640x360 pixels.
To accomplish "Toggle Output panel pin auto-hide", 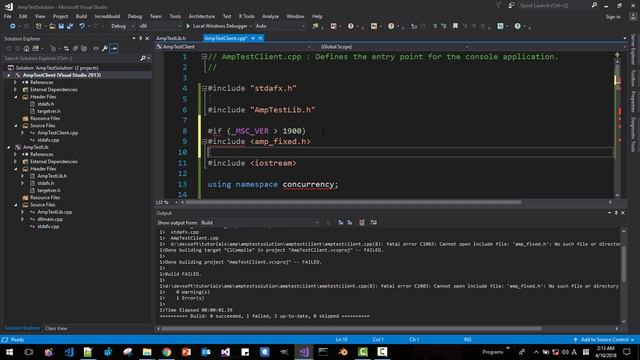I will (x=616, y=213).
